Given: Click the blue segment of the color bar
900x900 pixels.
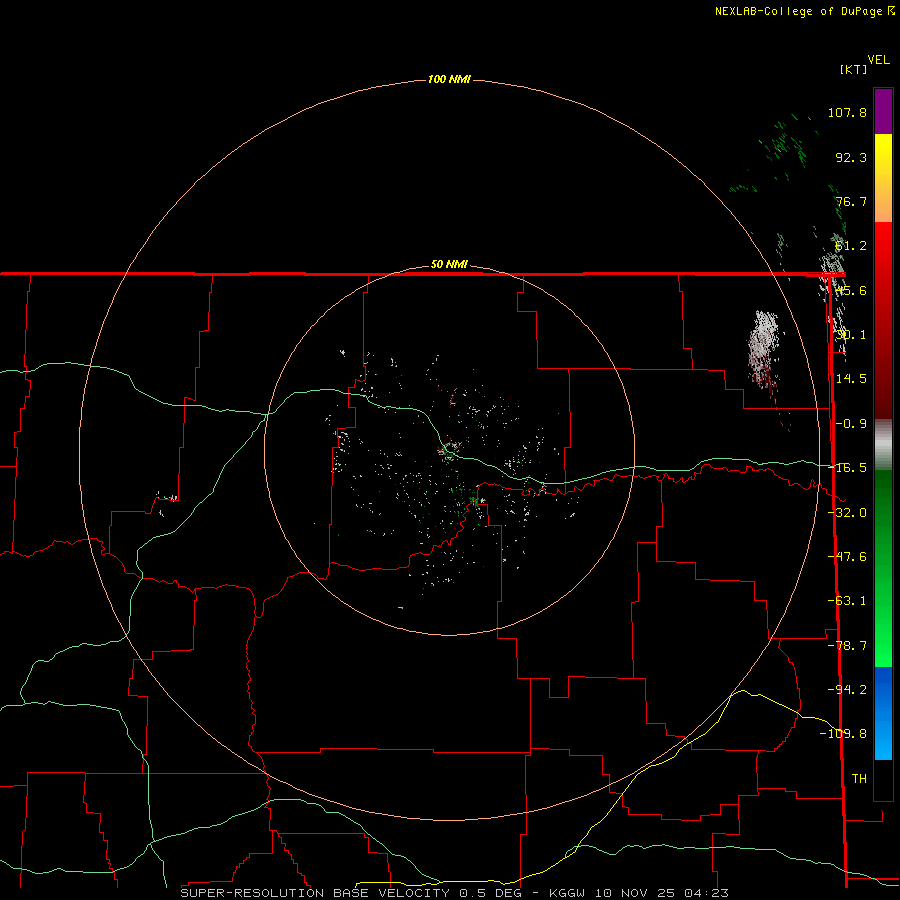Looking at the screenshot, I should point(883,713).
